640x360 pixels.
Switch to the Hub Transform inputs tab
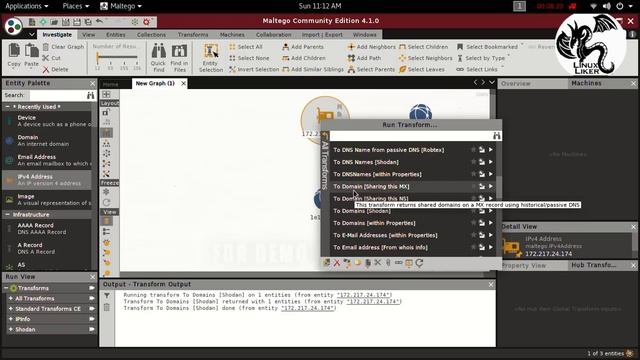(593, 265)
